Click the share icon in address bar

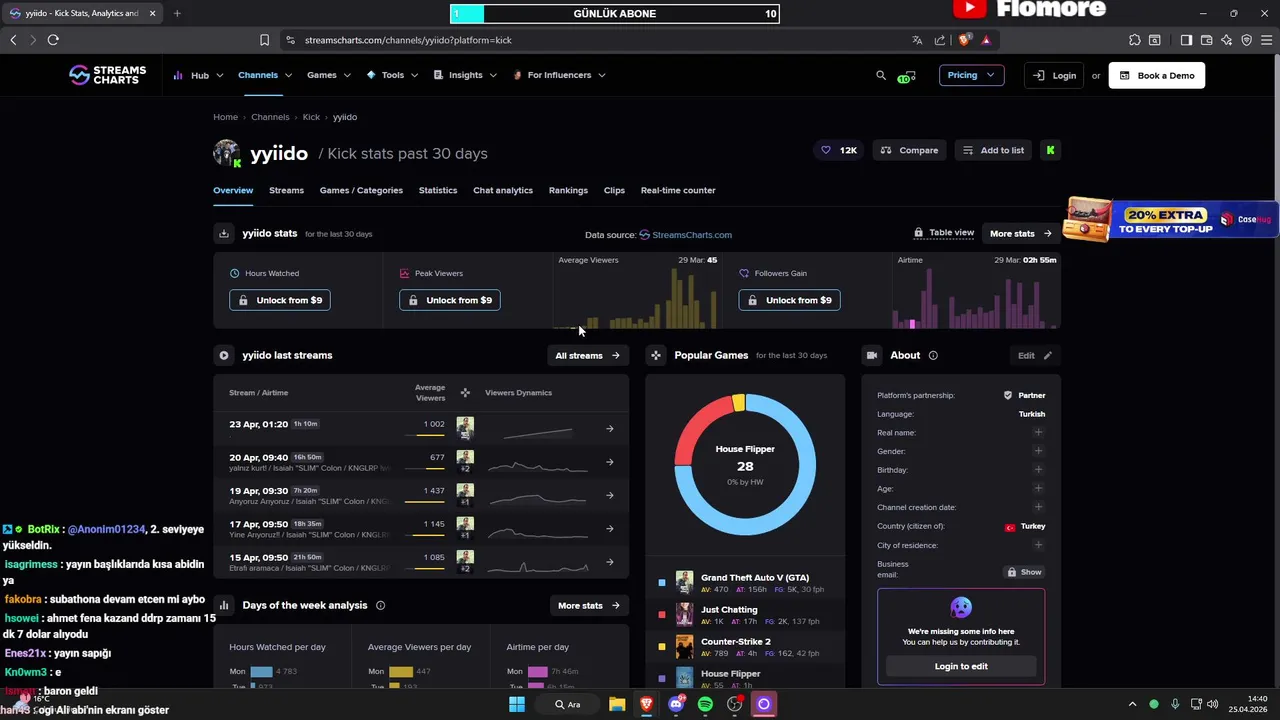(x=940, y=40)
